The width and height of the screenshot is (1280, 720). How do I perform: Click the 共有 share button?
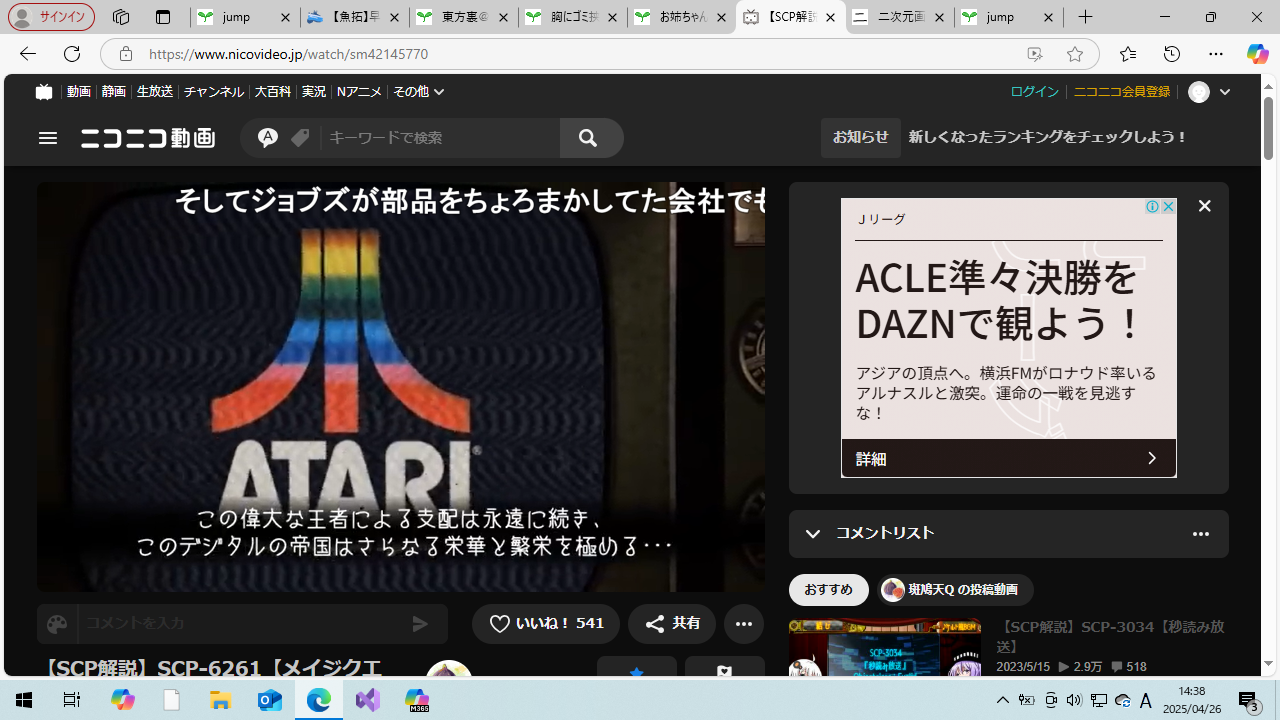pyautogui.click(x=672, y=624)
